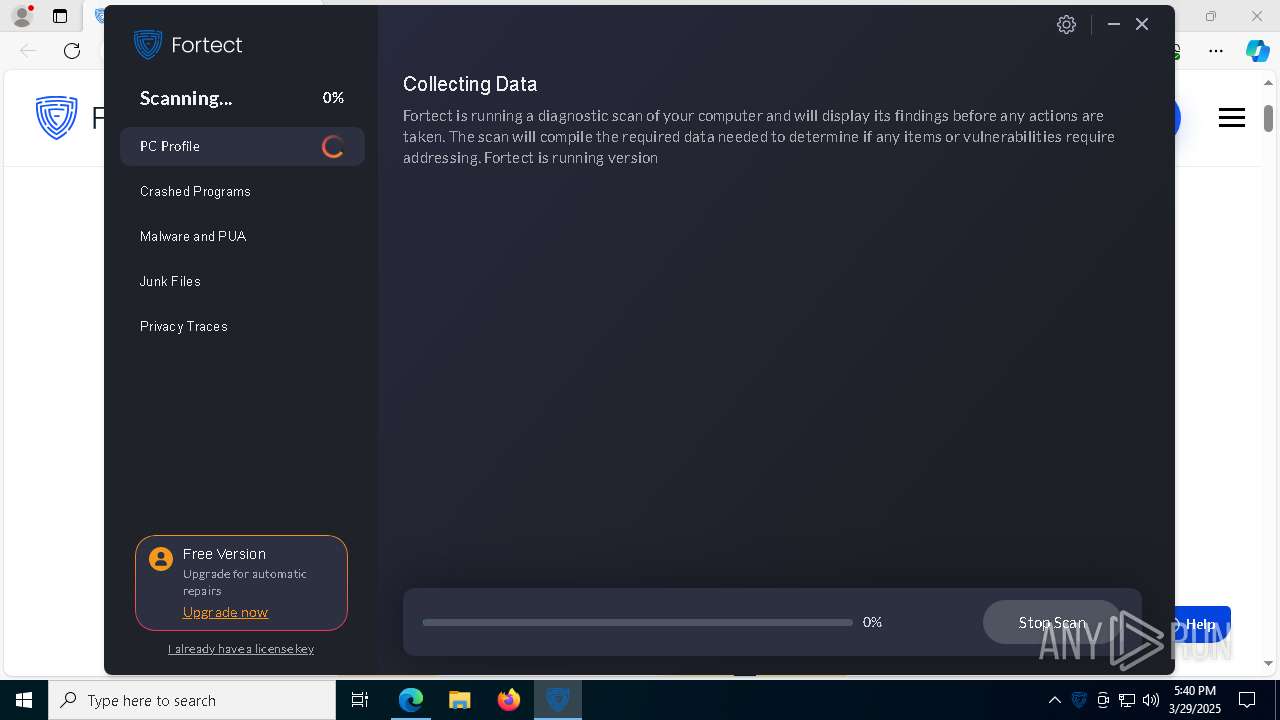Screen dimensions: 1280x720
Task: Click the Collecting Data heading
Action: click(470, 84)
